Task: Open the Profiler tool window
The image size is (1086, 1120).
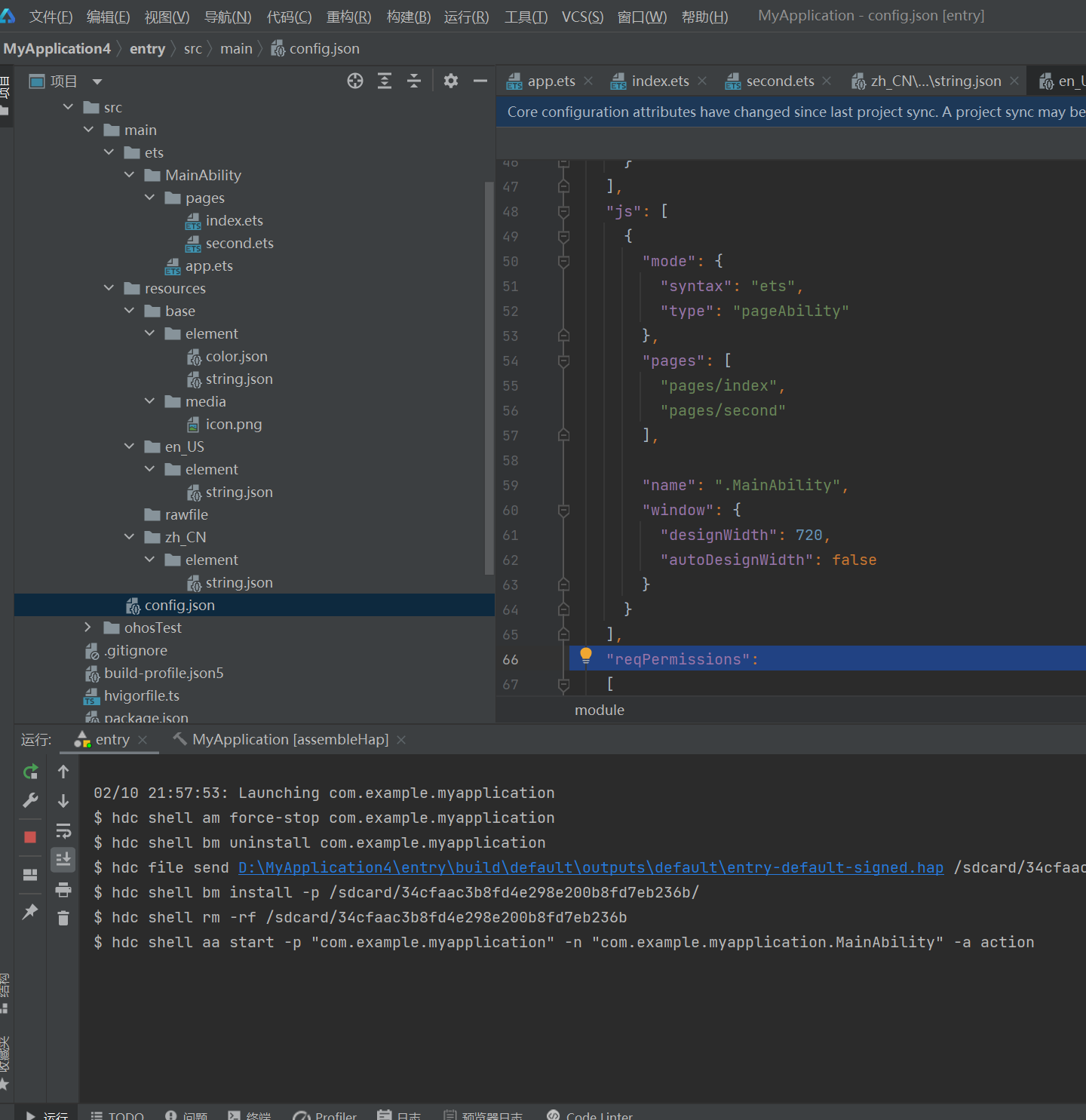Action: 325,1115
